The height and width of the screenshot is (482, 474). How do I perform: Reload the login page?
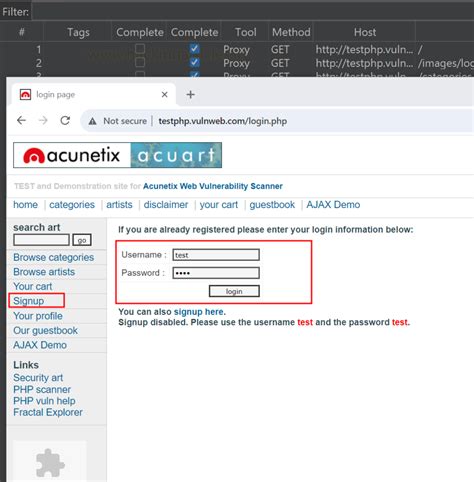[x=65, y=120]
